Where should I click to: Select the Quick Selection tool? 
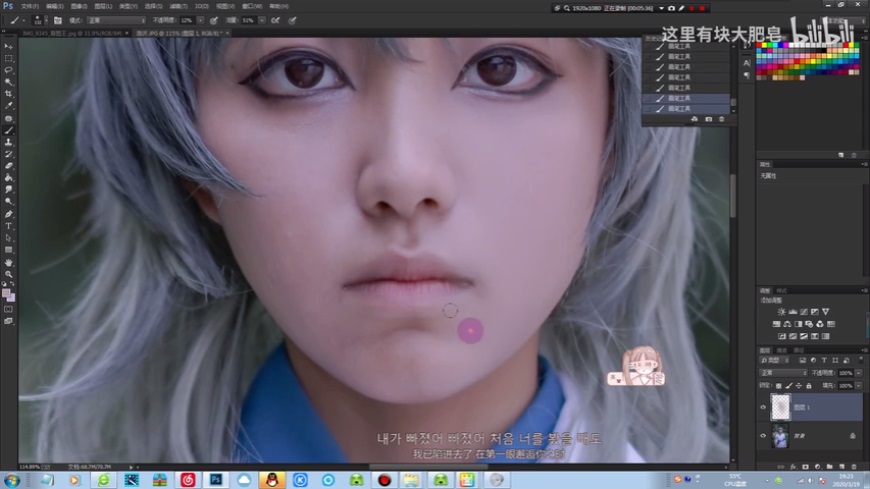coord(8,82)
